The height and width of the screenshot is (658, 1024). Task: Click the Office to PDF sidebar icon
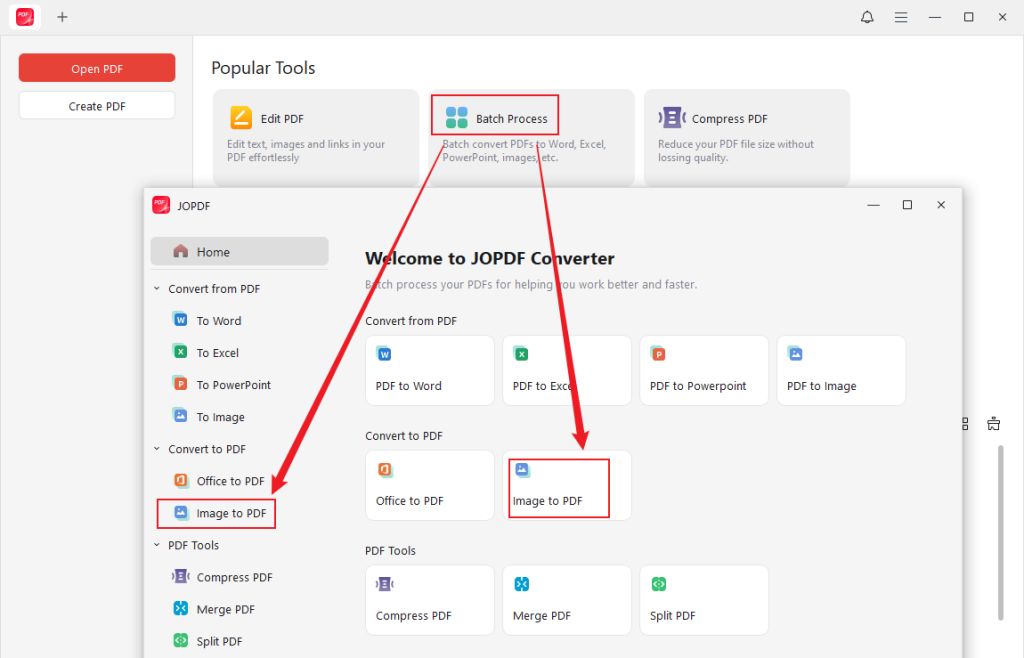(x=181, y=481)
